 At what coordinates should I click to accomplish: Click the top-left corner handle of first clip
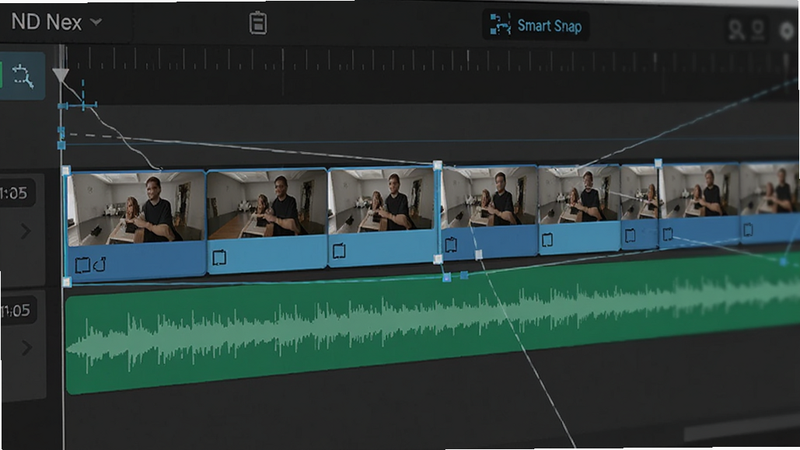point(66,170)
